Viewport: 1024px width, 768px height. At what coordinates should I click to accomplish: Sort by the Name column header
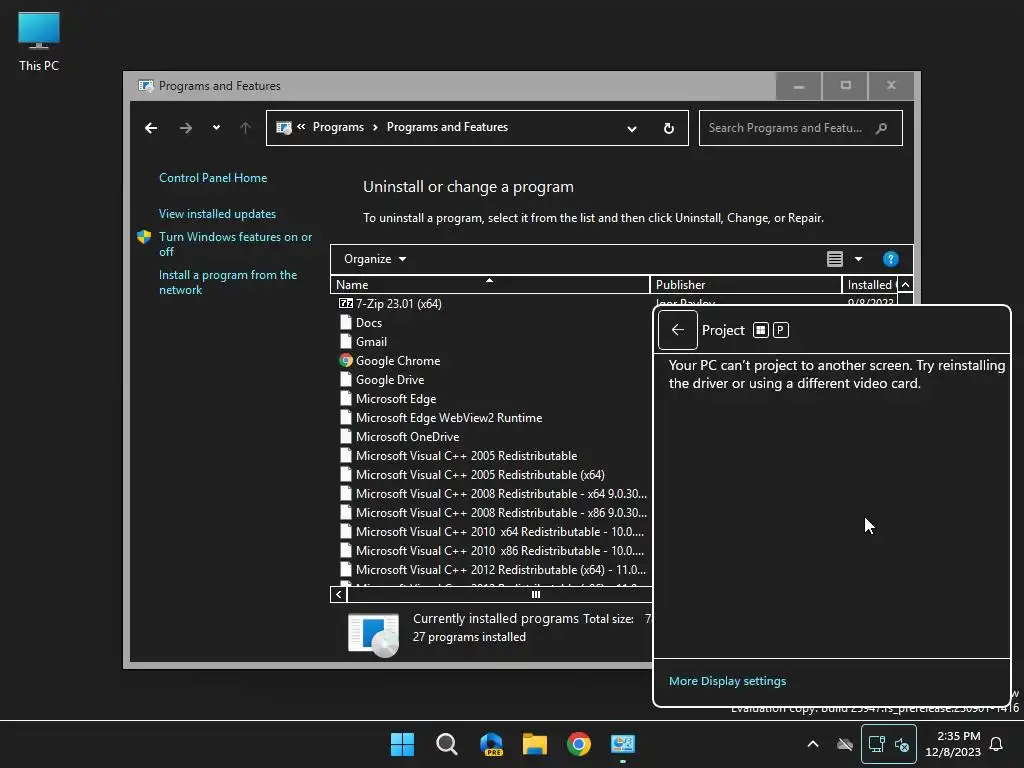pyautogui.click(x=490, y=285)
